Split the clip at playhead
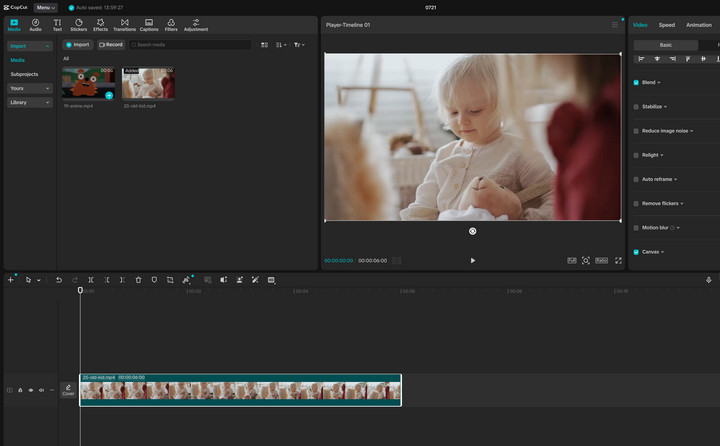720x446 pixels. pyautogui.click(x=91, y=280)
